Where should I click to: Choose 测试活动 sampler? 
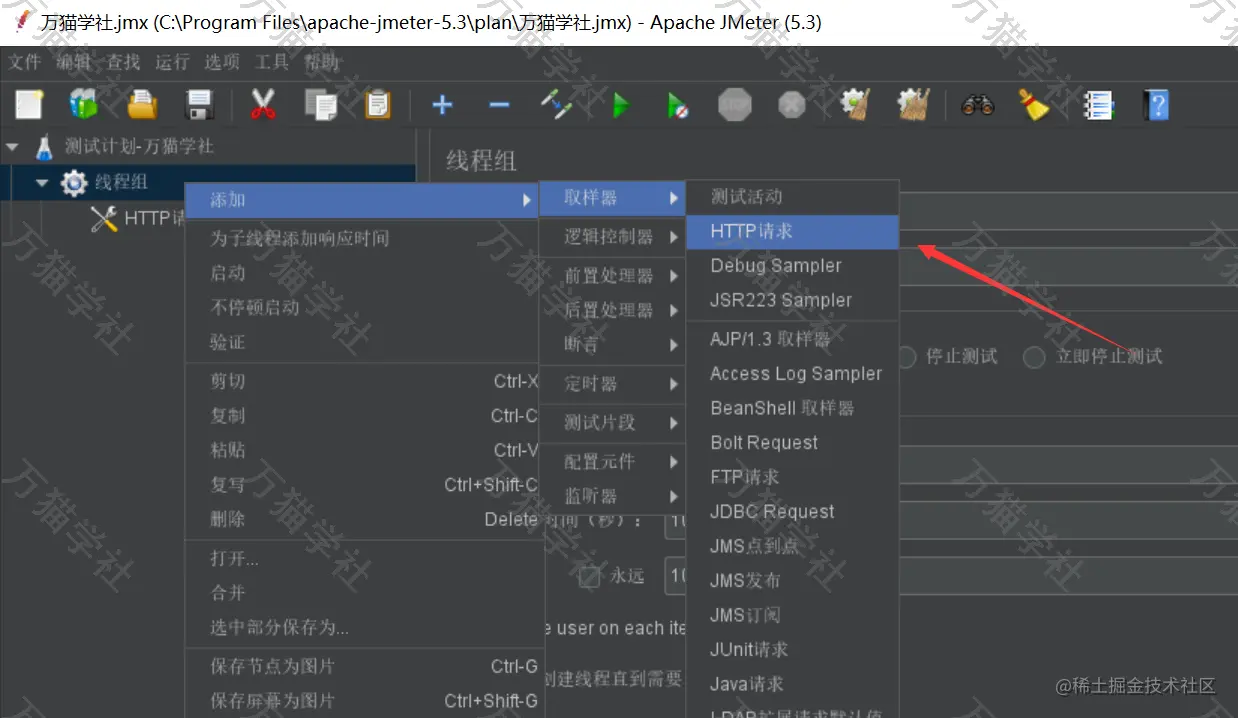tap(793, 197)
